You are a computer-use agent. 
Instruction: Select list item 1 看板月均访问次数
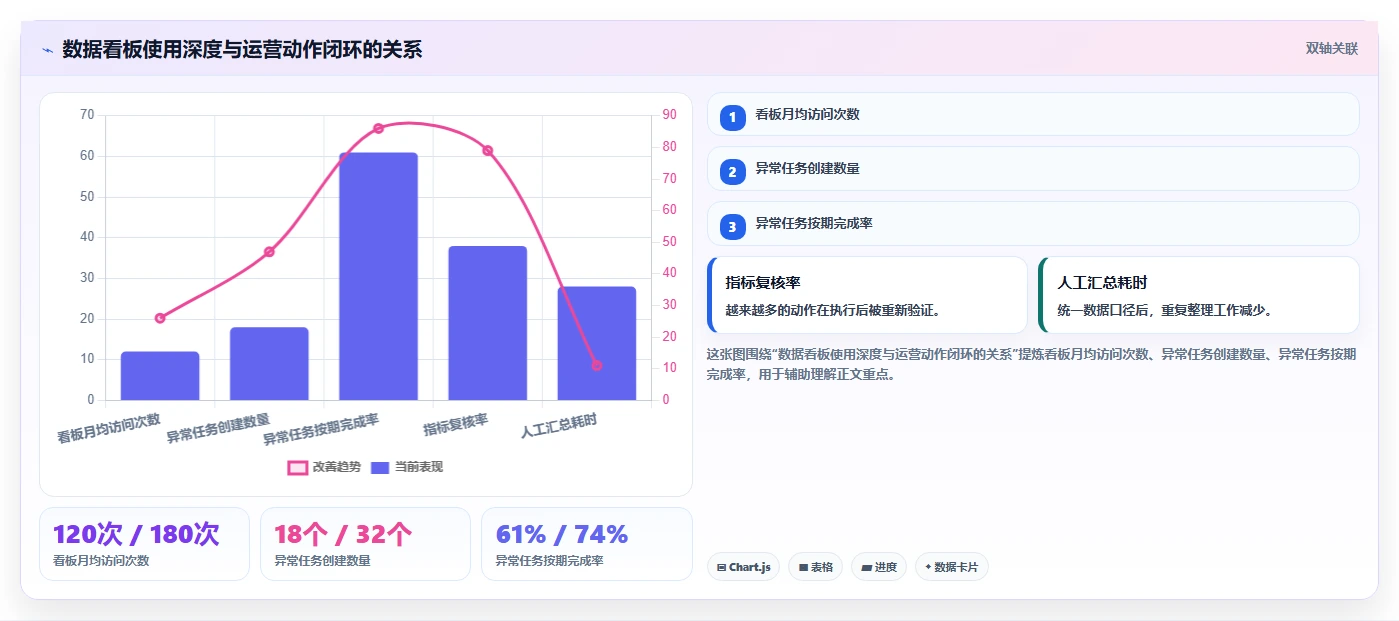click(1033, 114)
